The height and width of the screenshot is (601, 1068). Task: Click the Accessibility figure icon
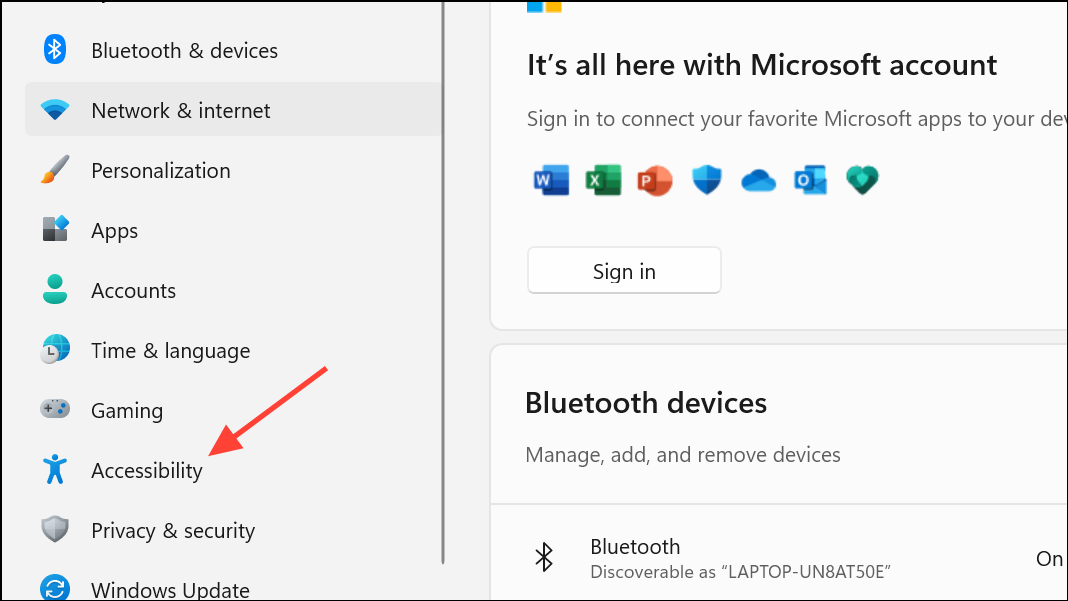click(x=55, y=470)
